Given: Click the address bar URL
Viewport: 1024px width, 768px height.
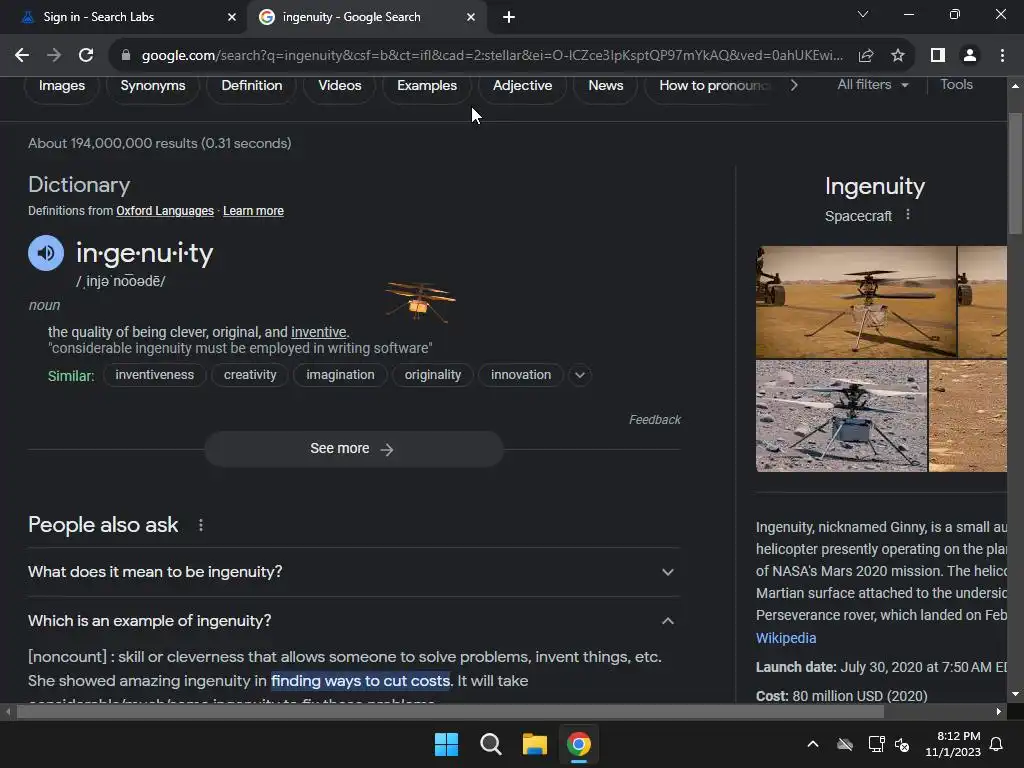Looking at the screenshot, I should click(x=492, y=56).
